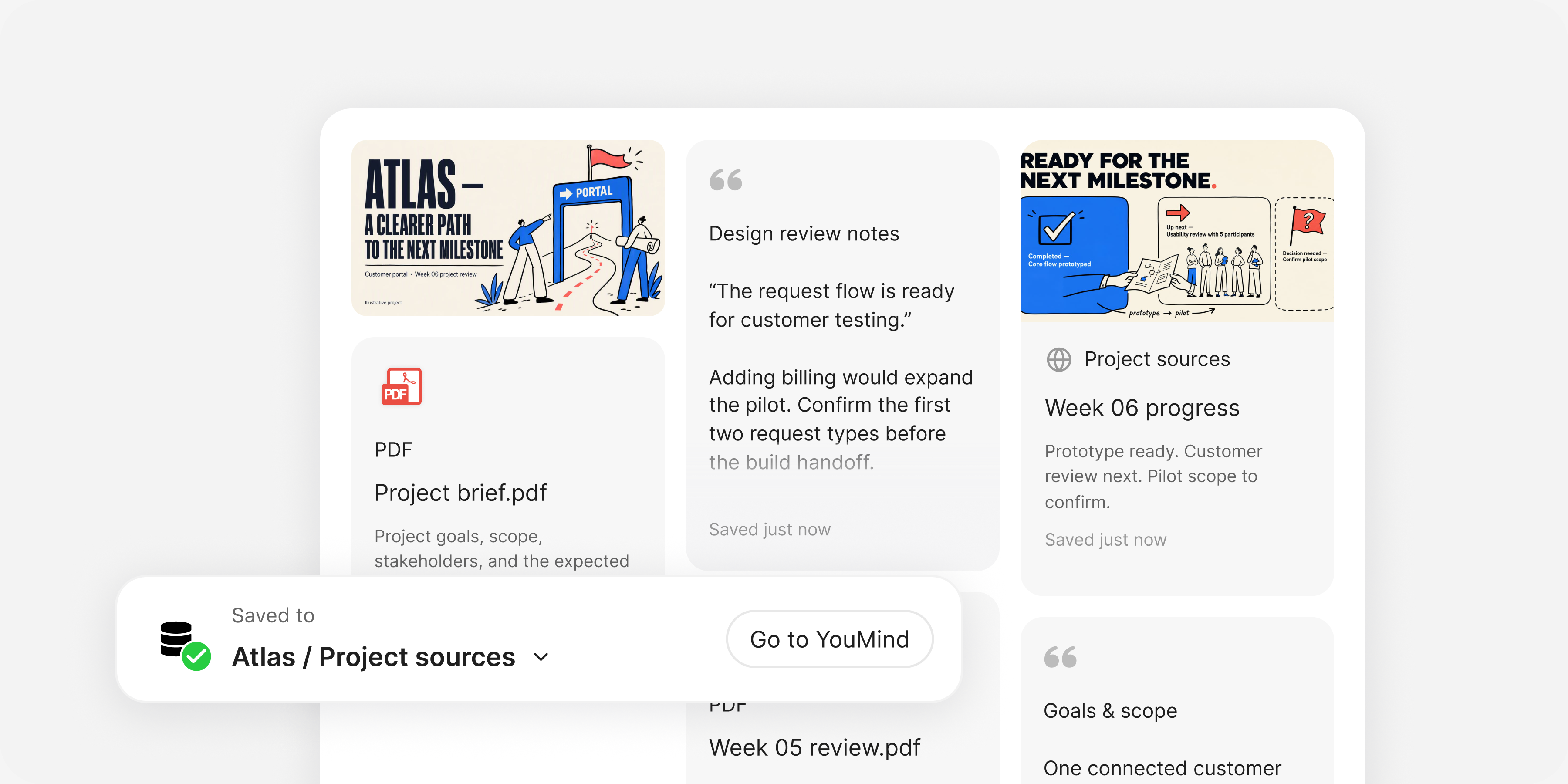Click quote mark icon above Design review notes

726,179
